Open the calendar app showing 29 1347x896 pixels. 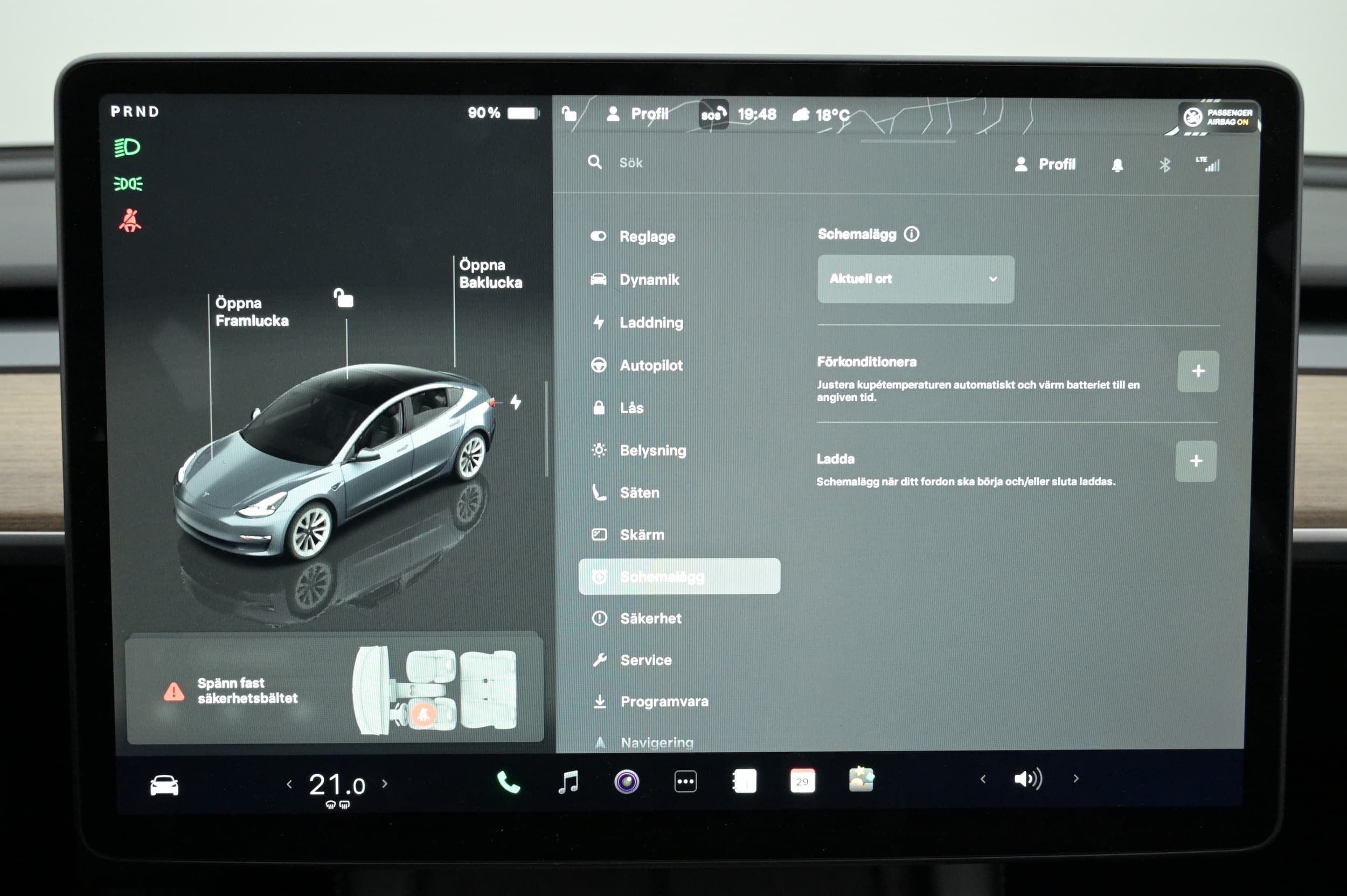point(802,781)
